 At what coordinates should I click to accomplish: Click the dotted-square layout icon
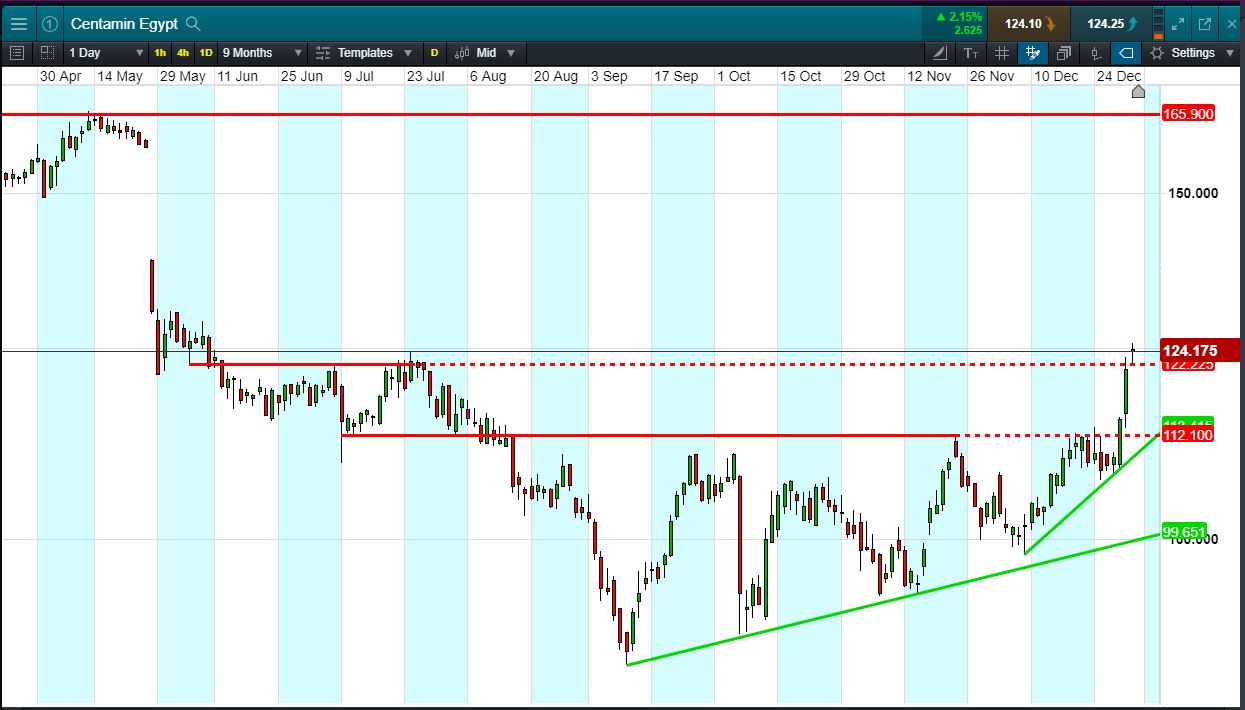(x=48, y=53)
